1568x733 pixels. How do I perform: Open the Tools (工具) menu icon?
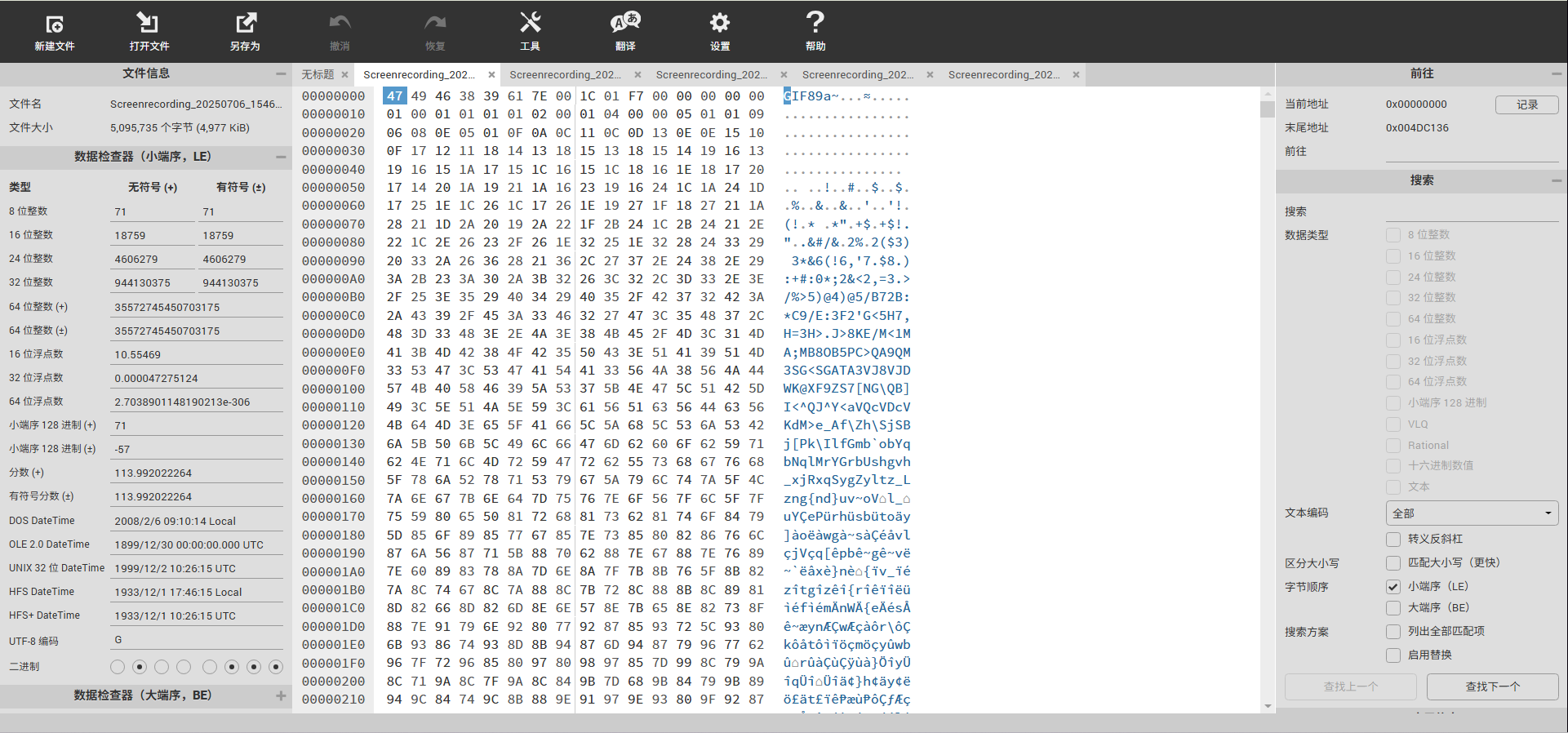(x=530, y=31)
